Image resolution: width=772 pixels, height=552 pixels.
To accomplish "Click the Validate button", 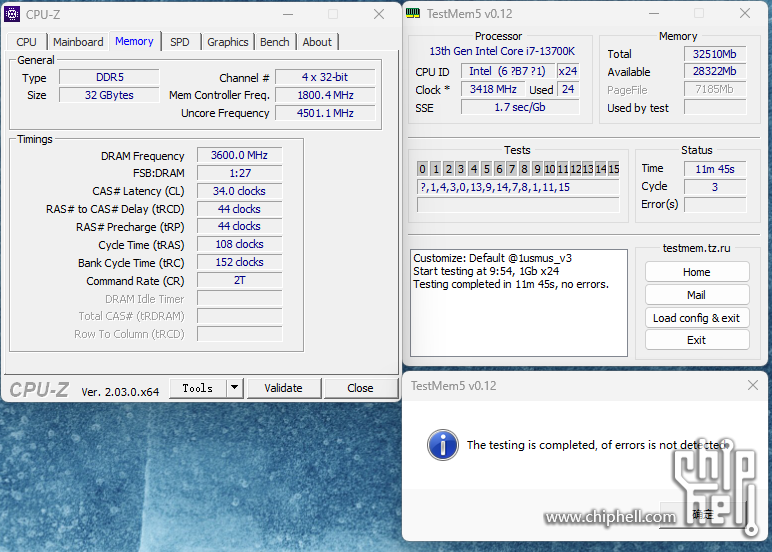I will coord(283,388).
